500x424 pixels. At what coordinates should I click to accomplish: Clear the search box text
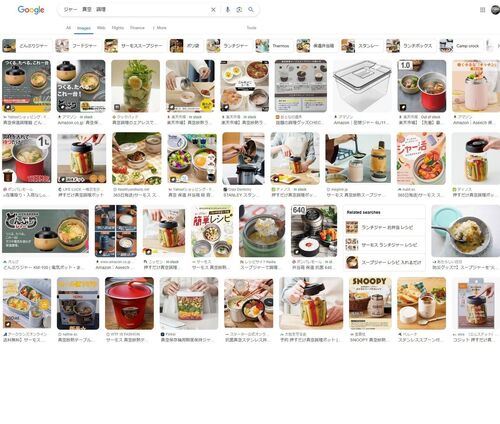[213, 10]
